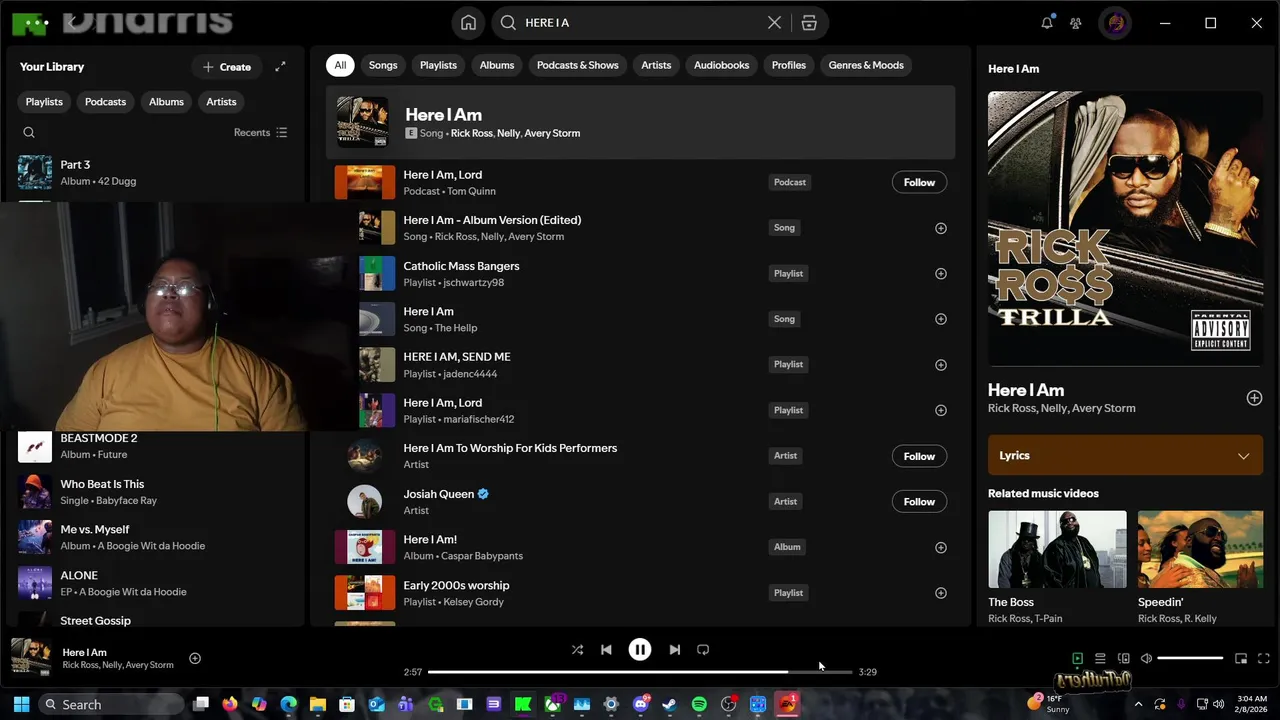The image size is (1280, 720).
Task: Add mariafischer412's Here I Am, Lord playlist
Action: pyautogui.click(x=940, y=410)
